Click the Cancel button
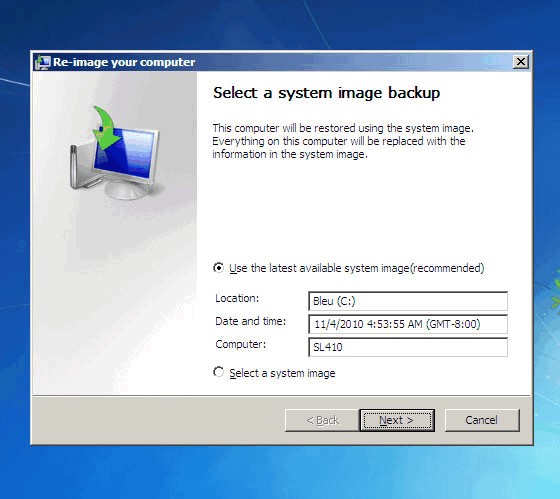The height and width of the screenshot is (499, 560). coord(482,420)
